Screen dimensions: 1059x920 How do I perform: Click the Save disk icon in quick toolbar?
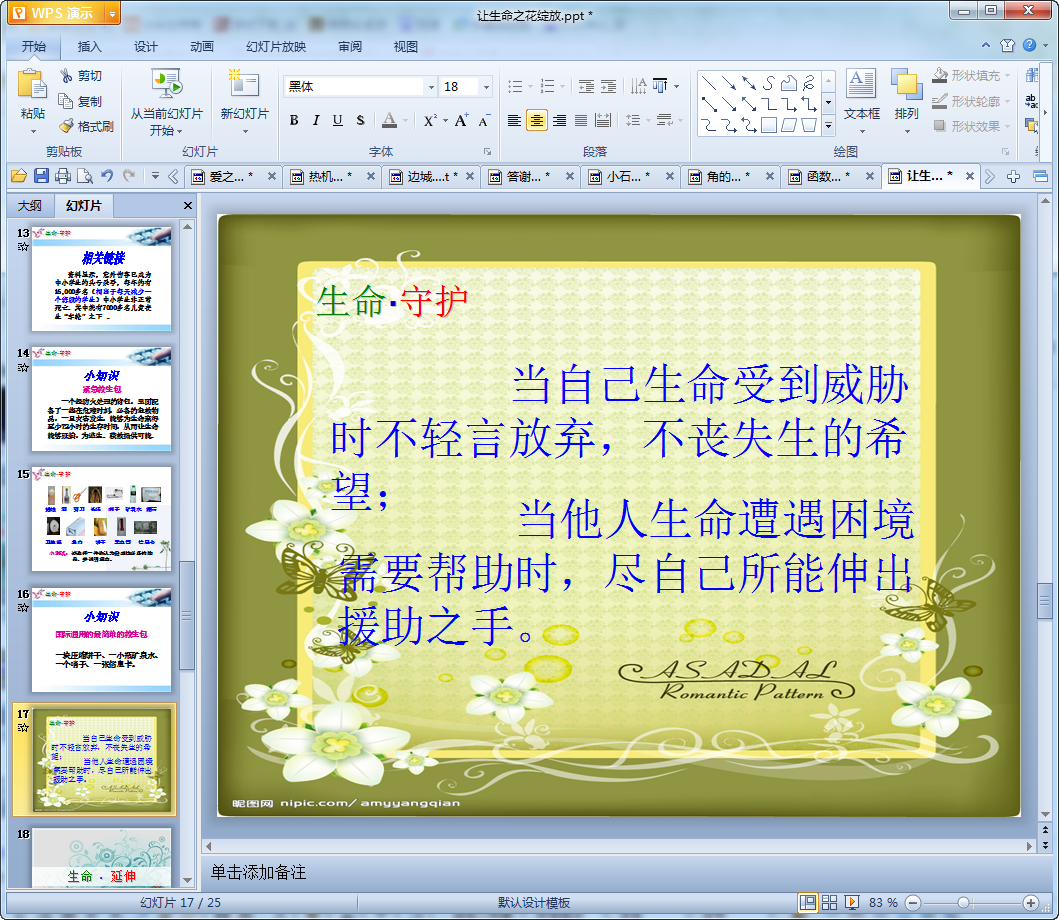(x=41, y=176)
